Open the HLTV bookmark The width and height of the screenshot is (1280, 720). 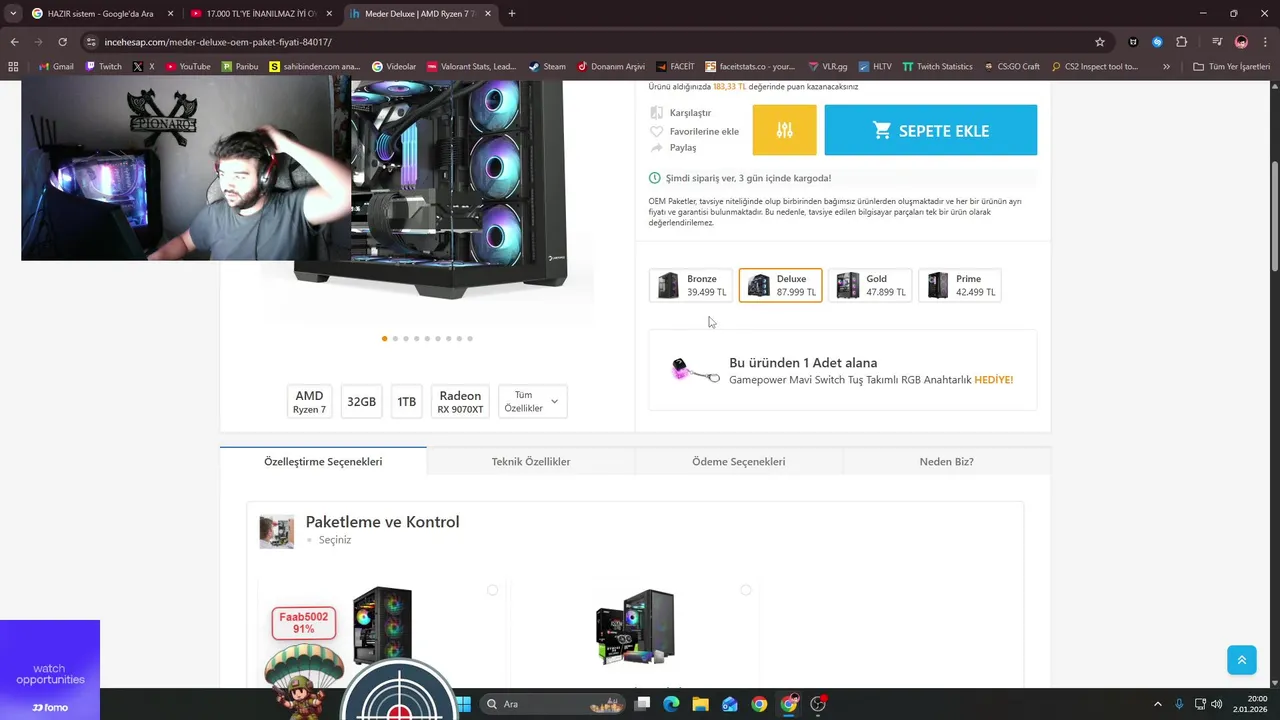tap(875, 67)
